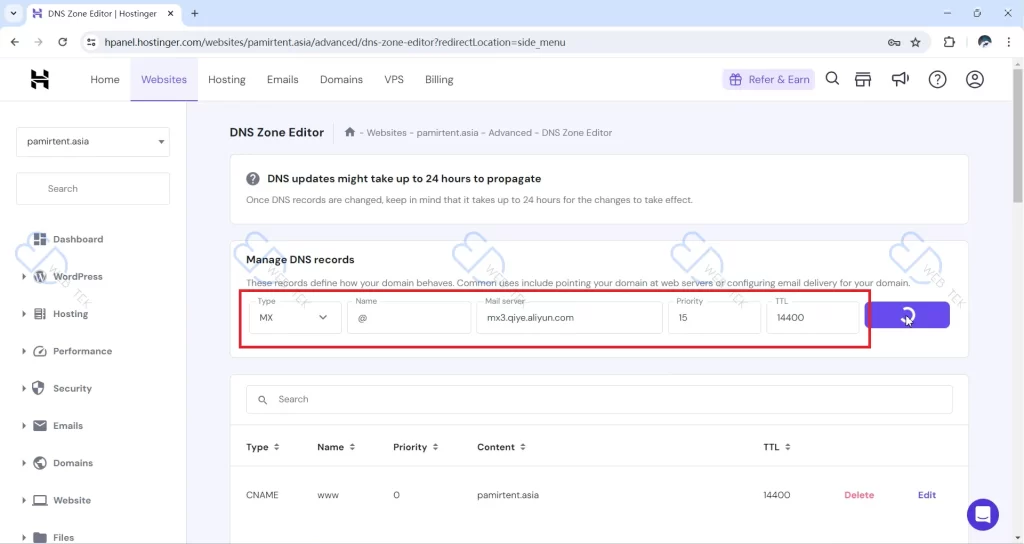Open the user profile account icon
The image size is (1024, 544).
975,80
